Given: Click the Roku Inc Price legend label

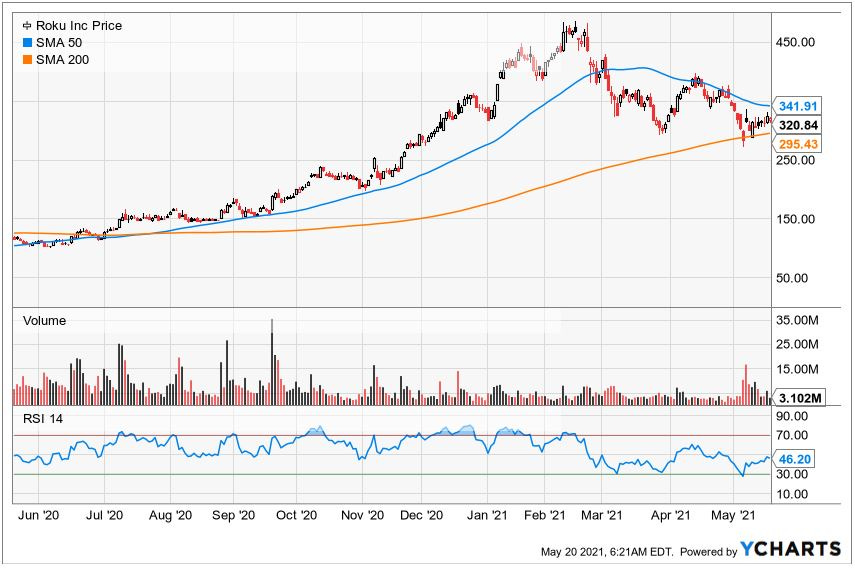Looking at the screenshot, I should 79,26.
